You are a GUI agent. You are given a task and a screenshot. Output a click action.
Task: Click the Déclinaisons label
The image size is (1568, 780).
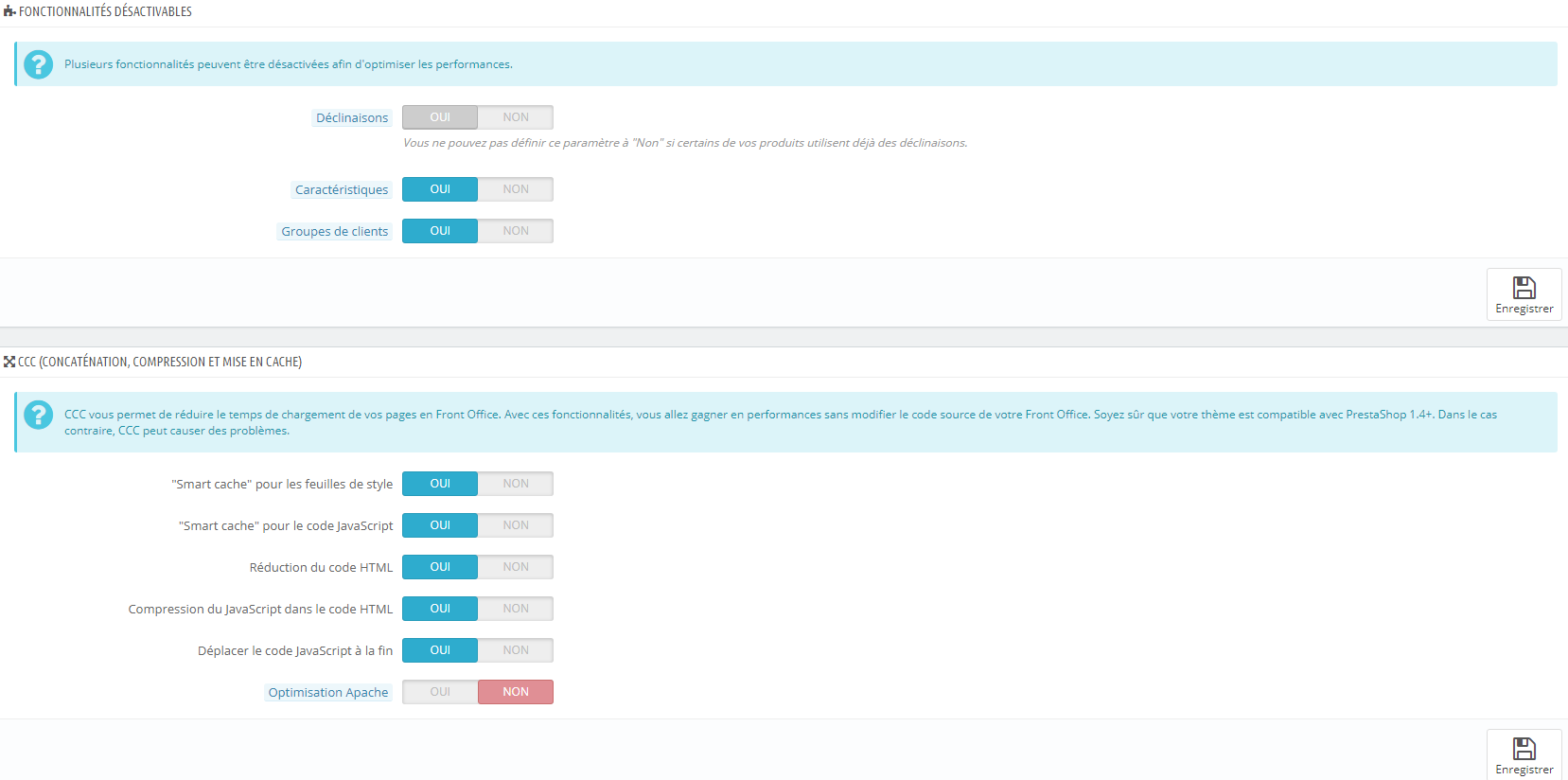(352, 117)
